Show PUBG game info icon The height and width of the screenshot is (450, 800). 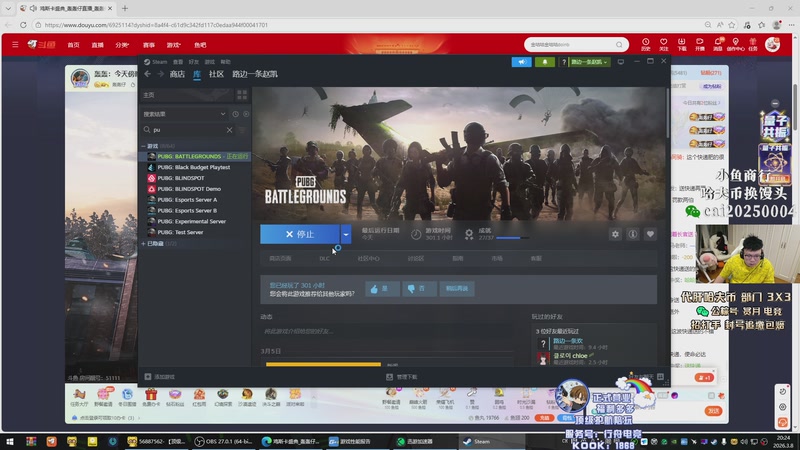click(633, 234)
